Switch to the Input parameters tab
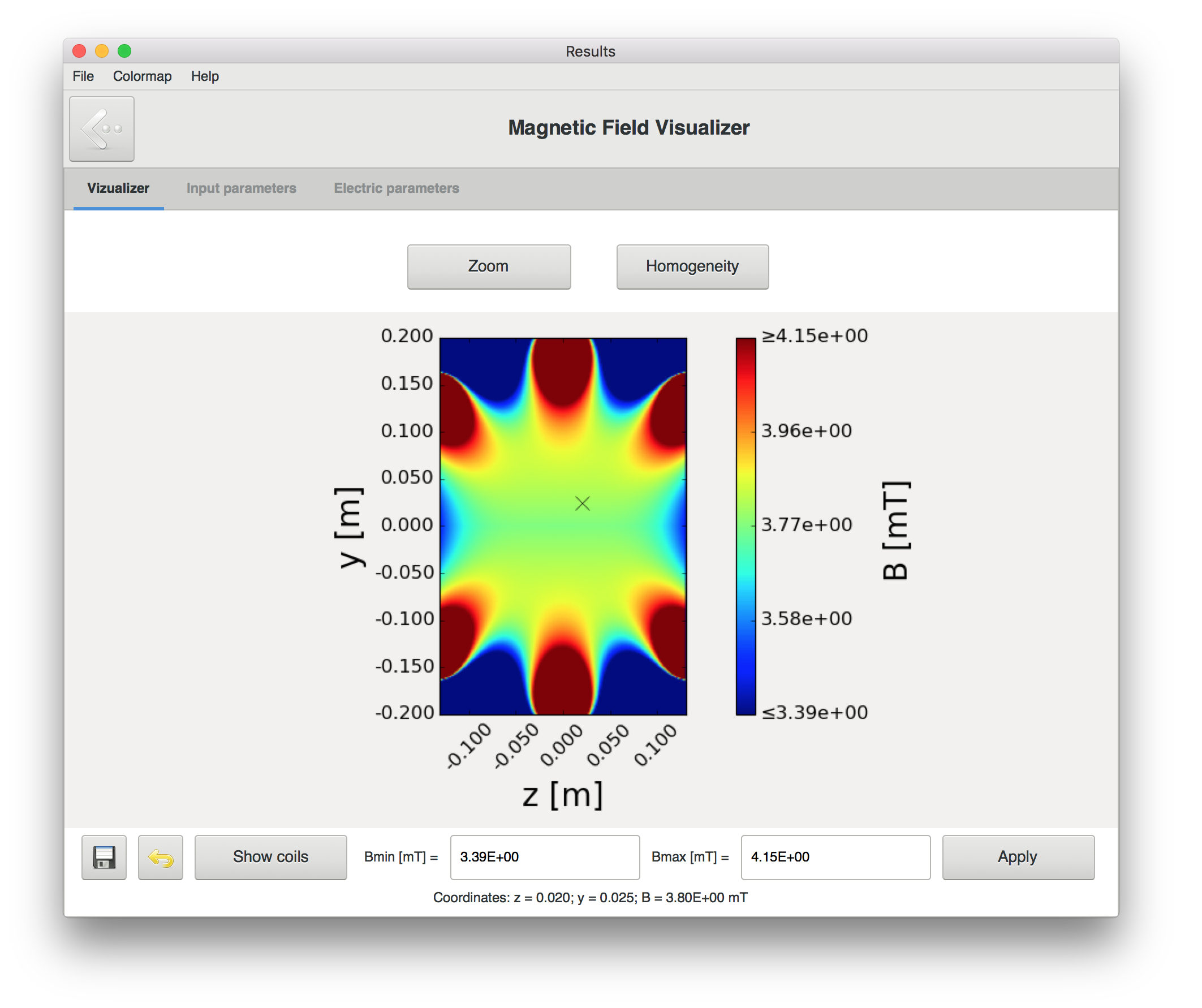This screenshot has width=1202, height=1008. (x=241, y=188)
